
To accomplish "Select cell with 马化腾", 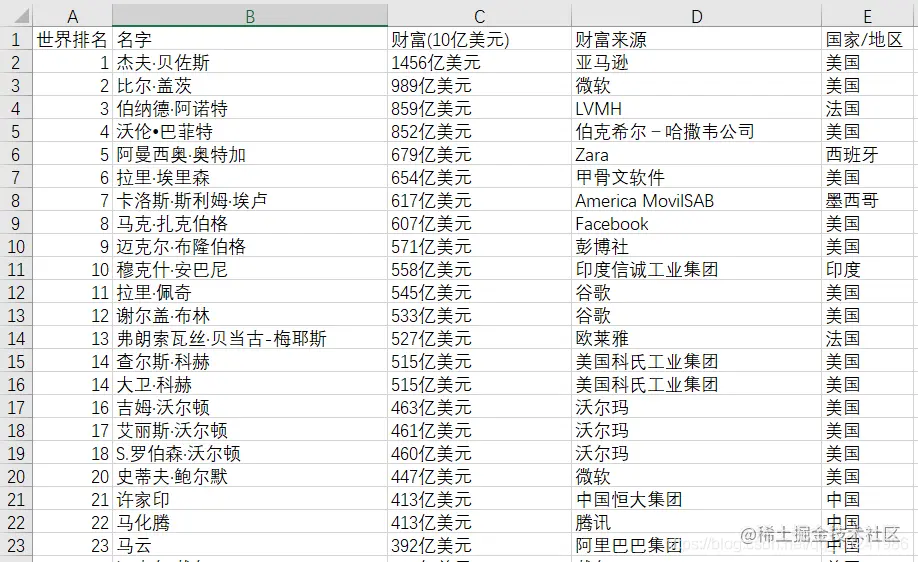I will click(249, 523).
